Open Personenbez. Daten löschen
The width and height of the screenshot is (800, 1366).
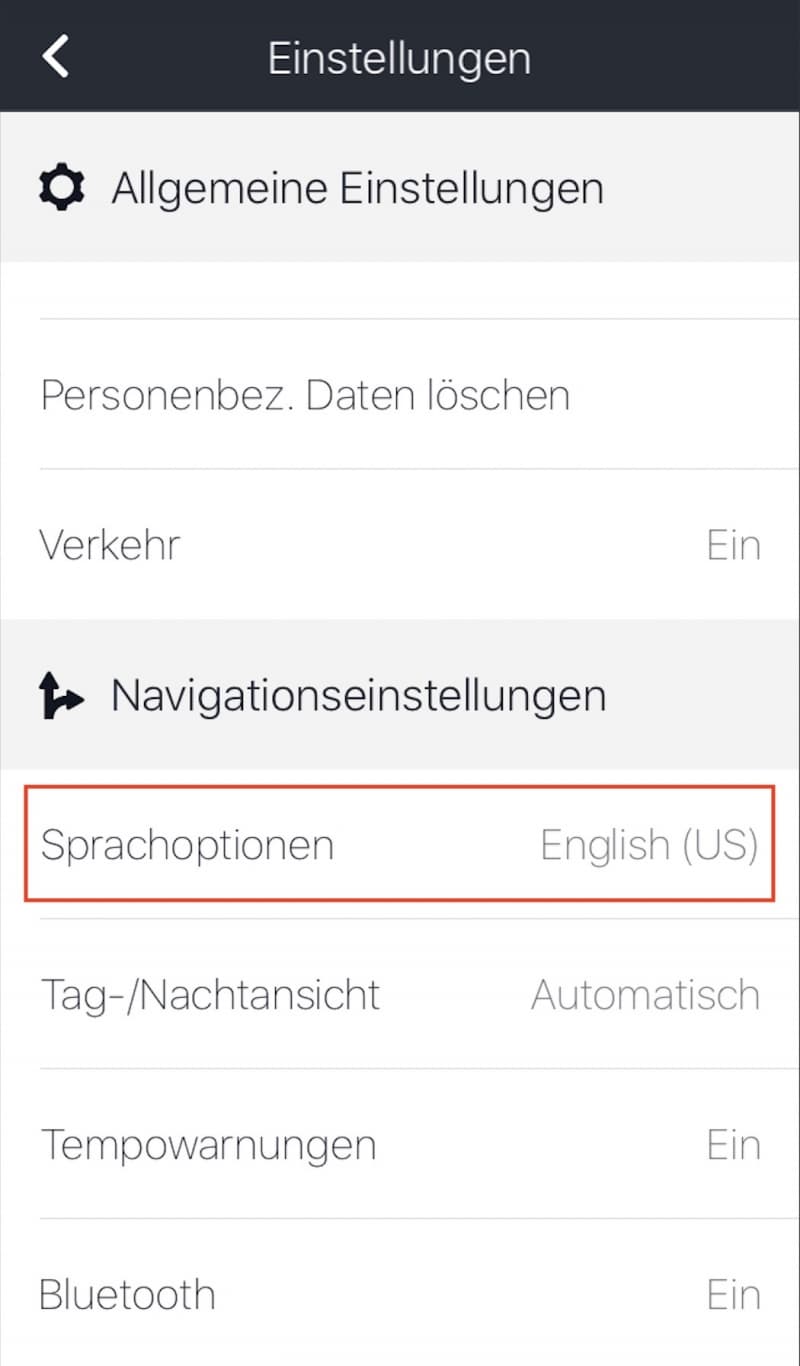click(x=400, y=395)
